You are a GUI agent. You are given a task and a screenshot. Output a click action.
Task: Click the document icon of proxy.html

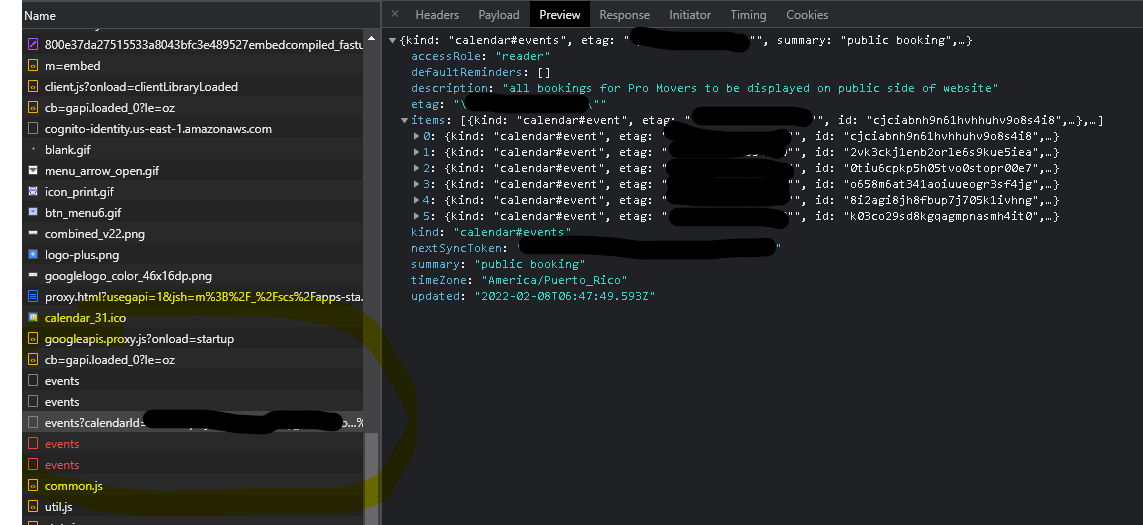pos(33,297)
